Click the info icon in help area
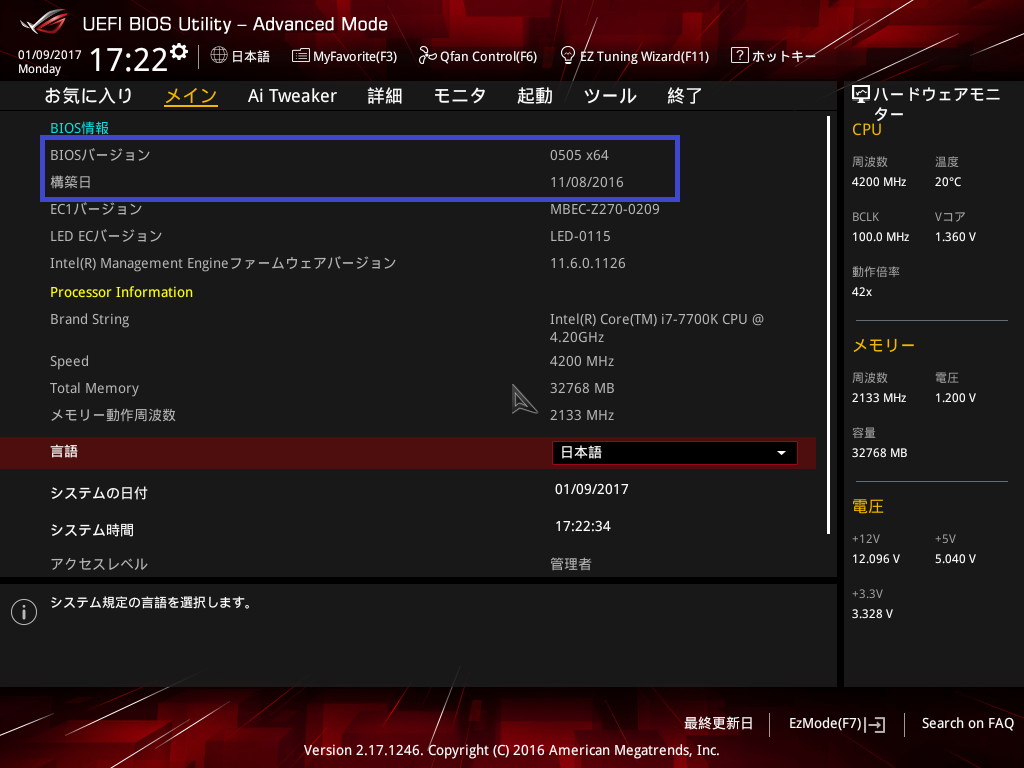Screen dimensions: 1024x768 pyautogui.click(x=24, y=612)
